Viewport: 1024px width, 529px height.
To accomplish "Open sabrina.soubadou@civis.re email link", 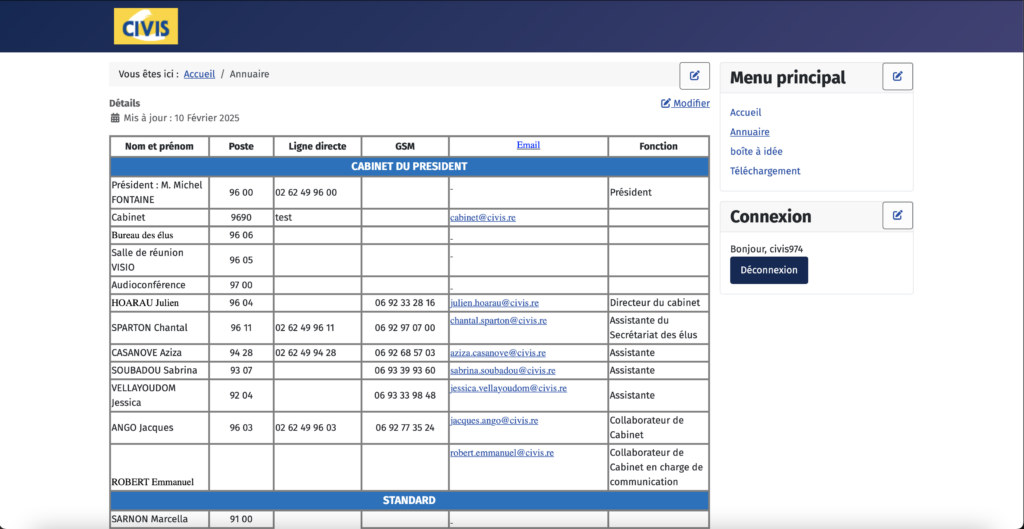I will [503, 370].
